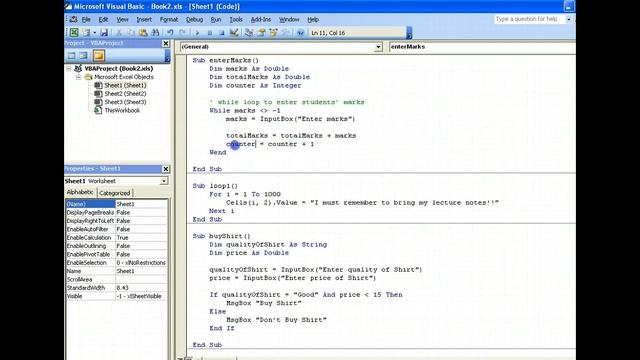Select the EnableAutoFilter property row
640x360 pixels.
[x=116, y=229]
